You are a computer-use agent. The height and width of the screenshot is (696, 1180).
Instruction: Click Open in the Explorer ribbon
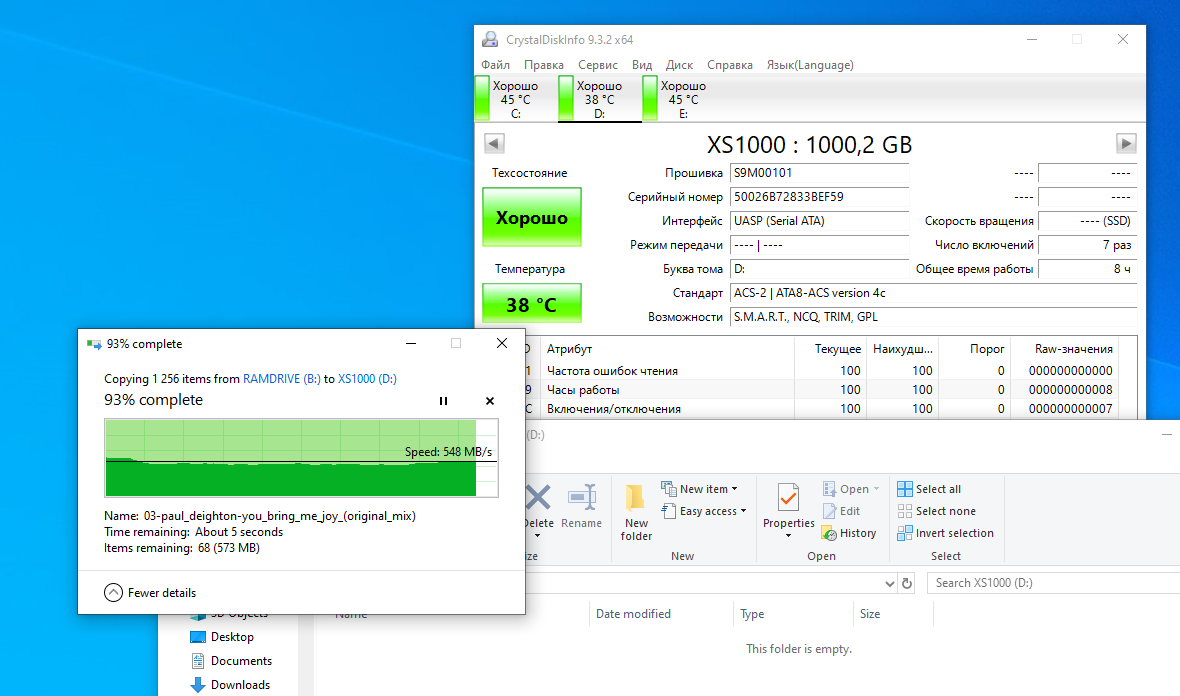pos(846,489)
